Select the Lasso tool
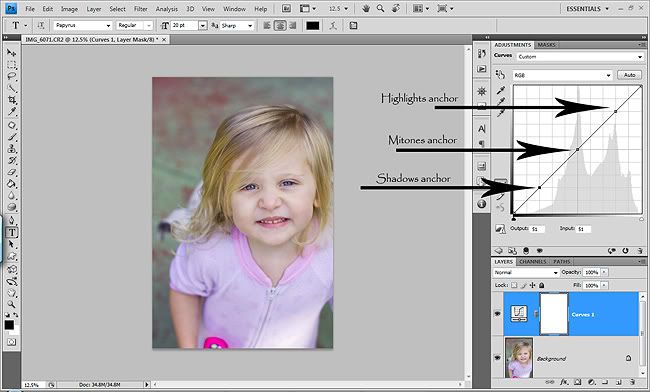Screen dimensions: 650x392 [12, 76]
